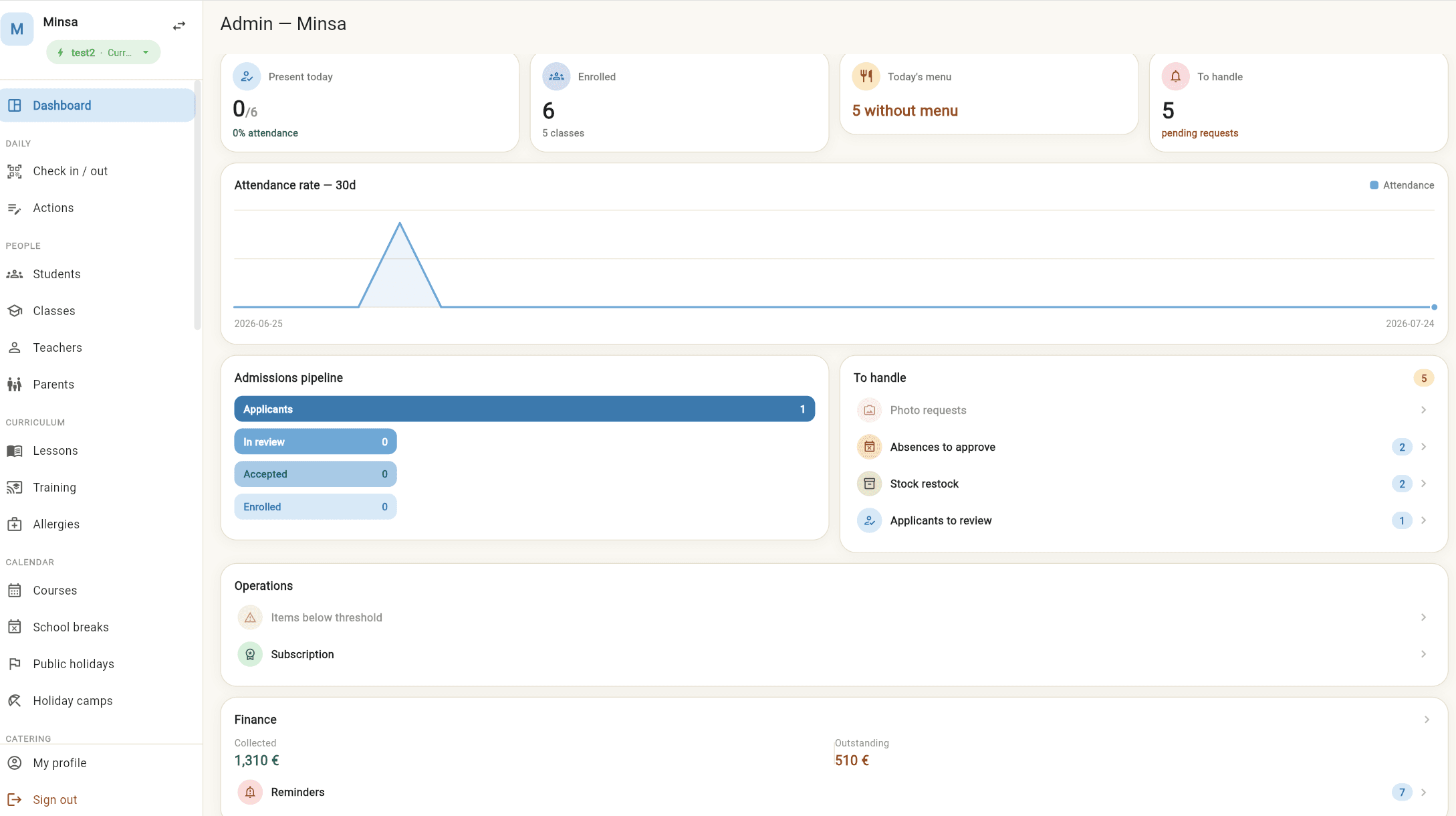Click the Students group icon
The height and width of the screenshot is (816, 1456).
tap(15, 274)
